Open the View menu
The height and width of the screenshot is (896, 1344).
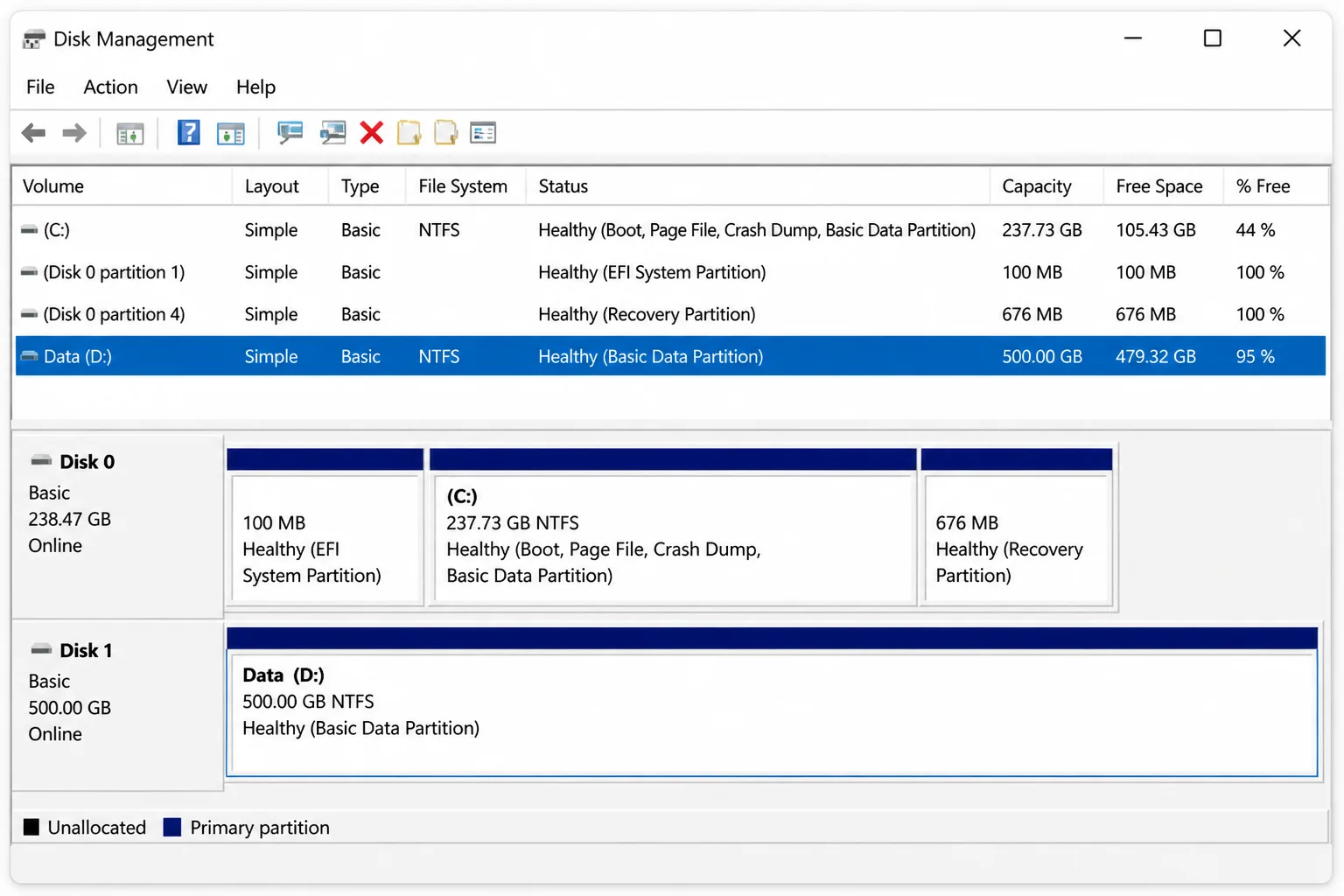(186, 87)
